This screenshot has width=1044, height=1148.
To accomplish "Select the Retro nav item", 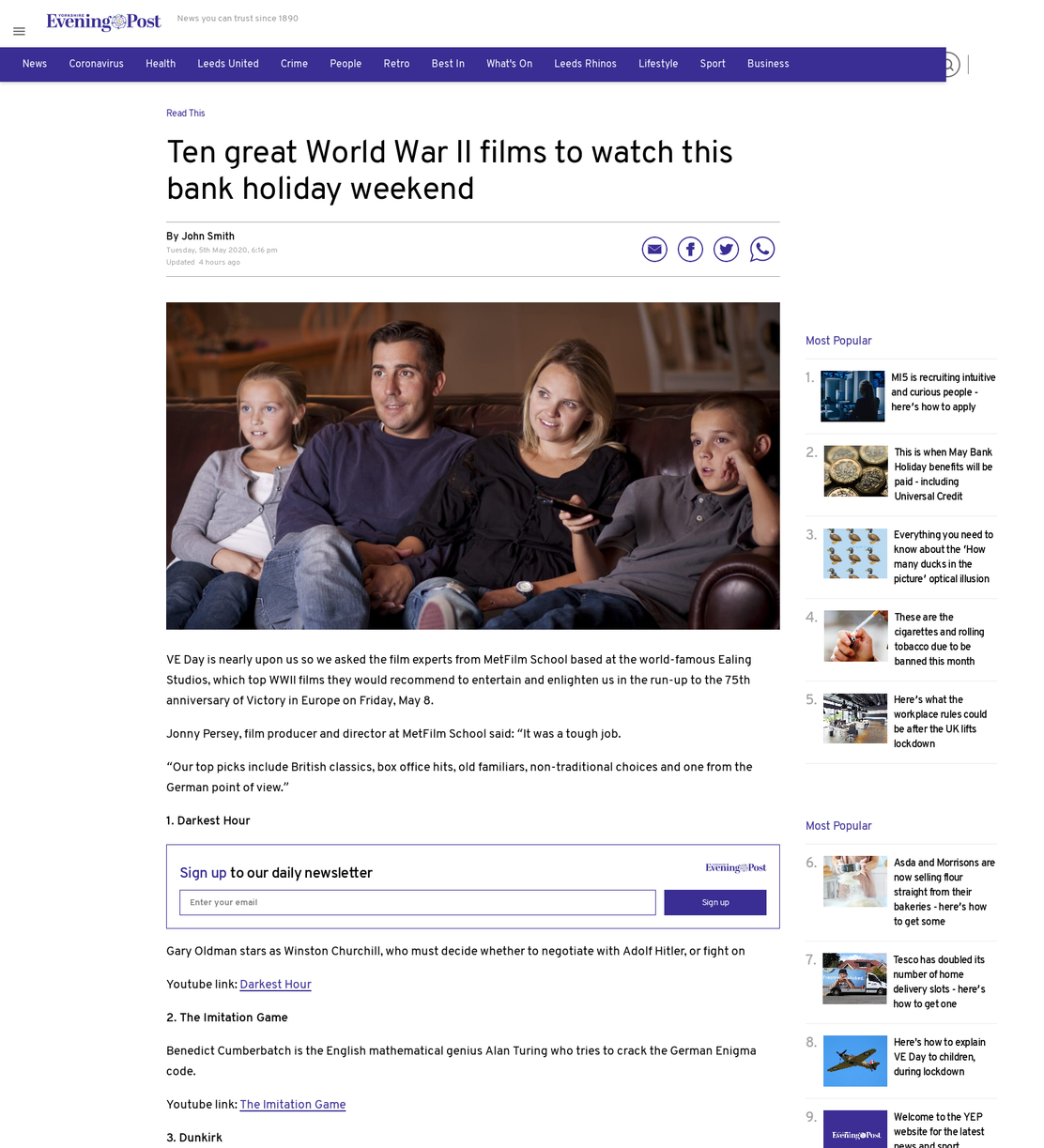I will point(396,64).
